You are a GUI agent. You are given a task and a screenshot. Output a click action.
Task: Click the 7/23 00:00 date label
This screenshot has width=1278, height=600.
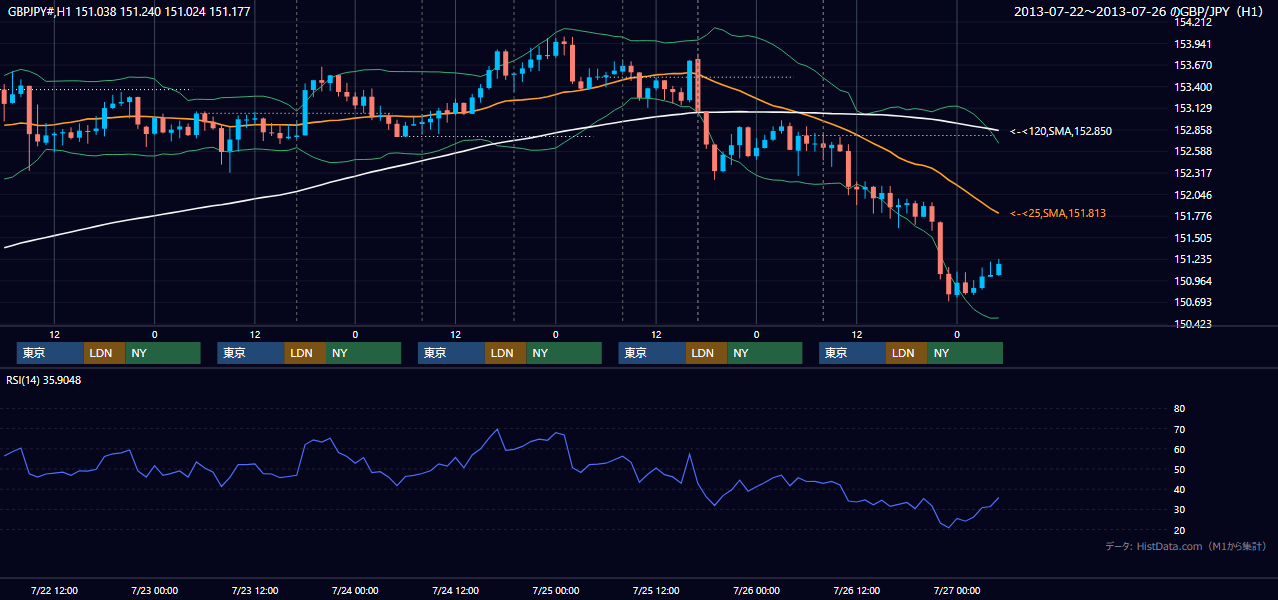tap(154, 591)
